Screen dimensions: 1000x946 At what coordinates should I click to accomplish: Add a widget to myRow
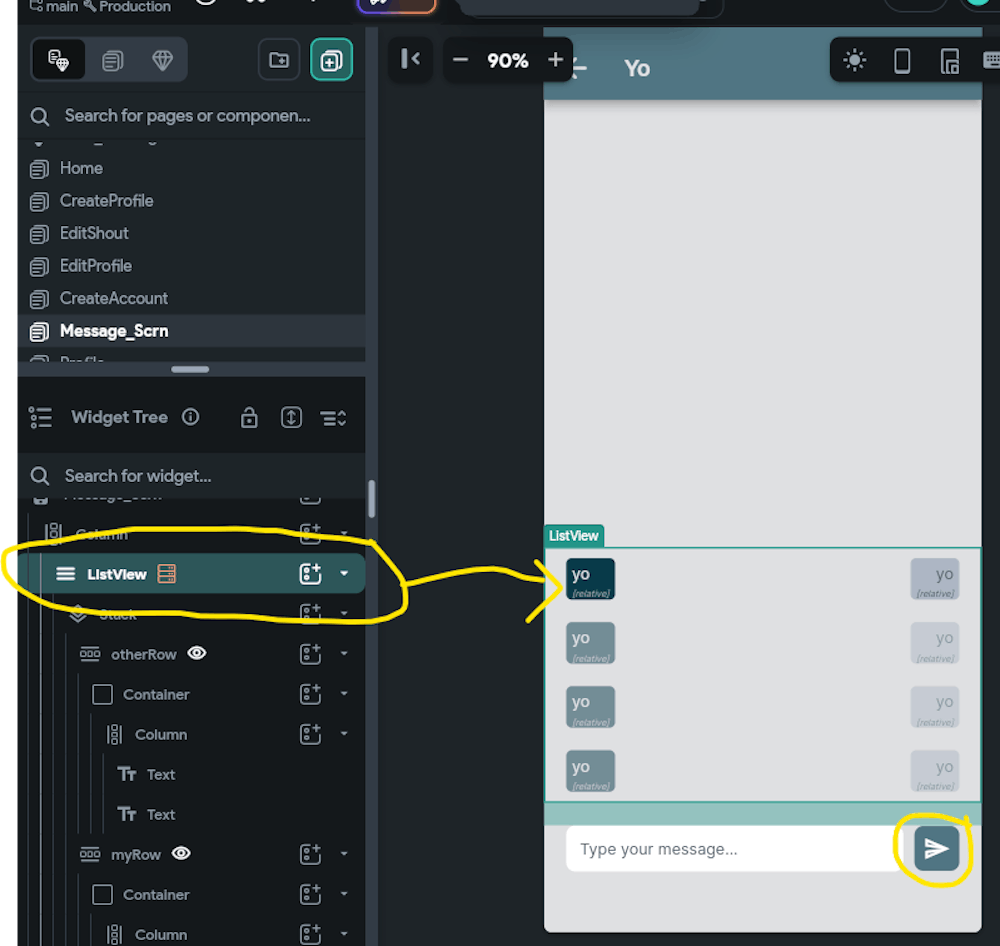311,854
